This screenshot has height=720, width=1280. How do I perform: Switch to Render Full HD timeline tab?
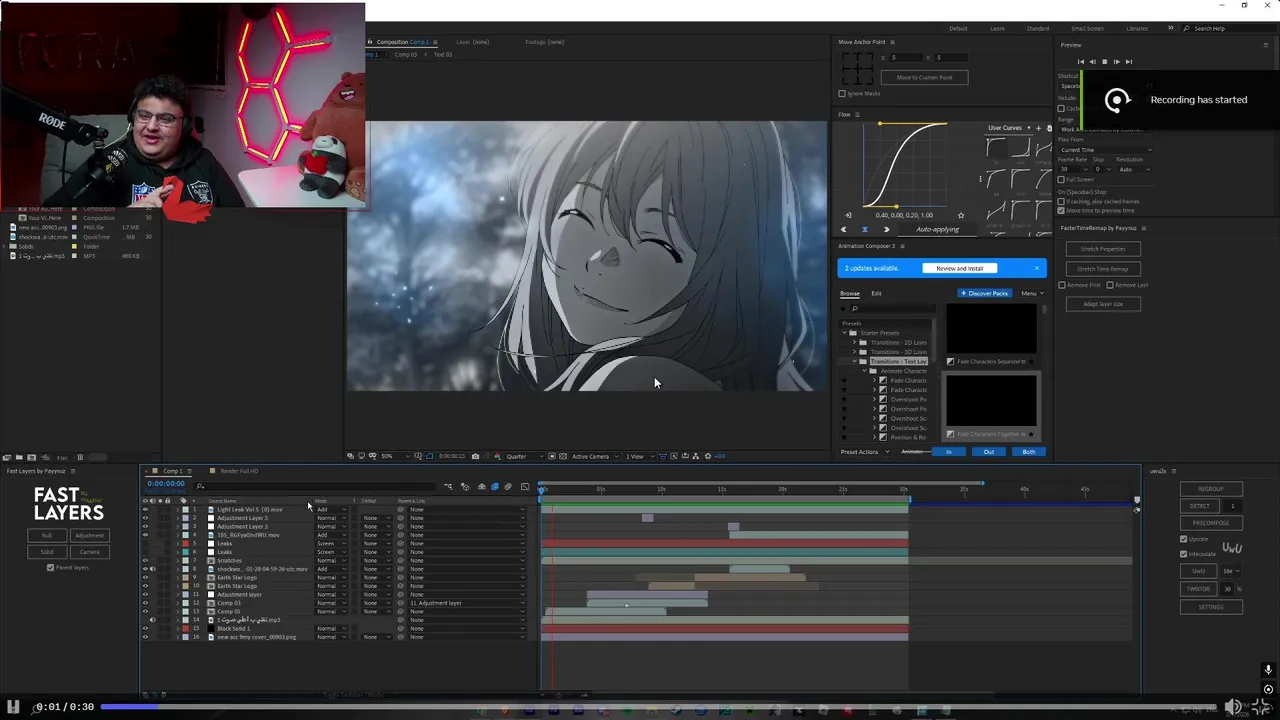coord(240,471)
